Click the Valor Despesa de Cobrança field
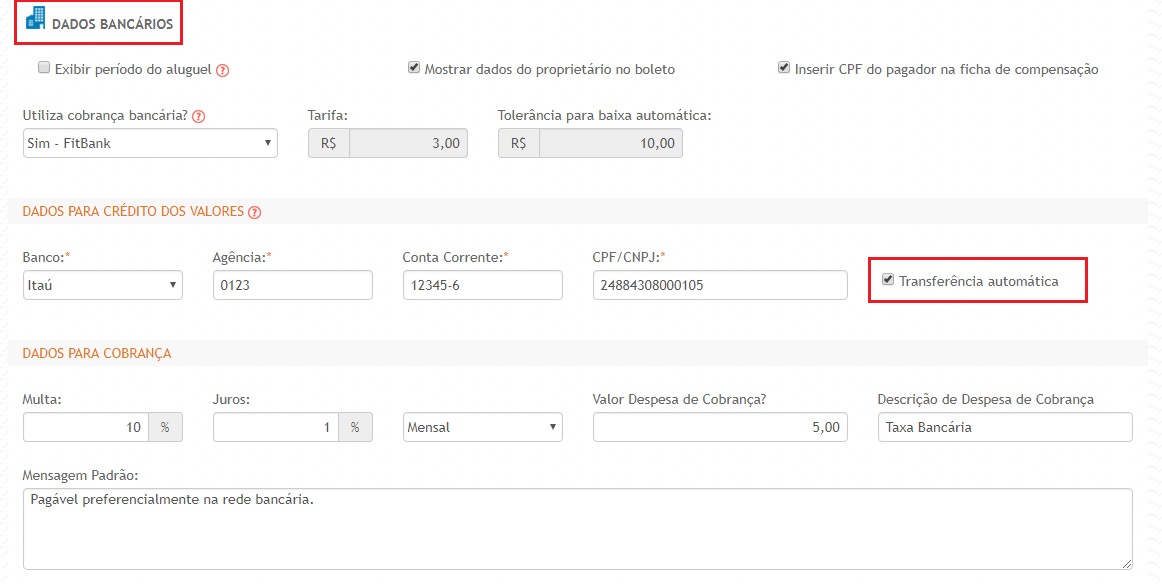 pos(719,427)
